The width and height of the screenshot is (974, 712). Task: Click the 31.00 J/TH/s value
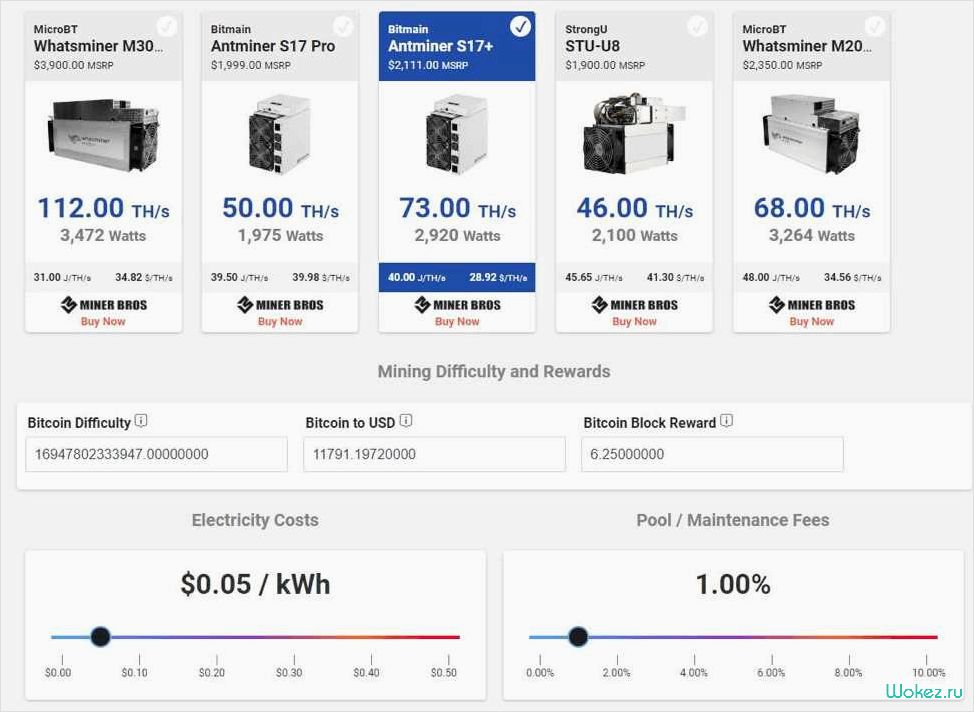point(62,277)
